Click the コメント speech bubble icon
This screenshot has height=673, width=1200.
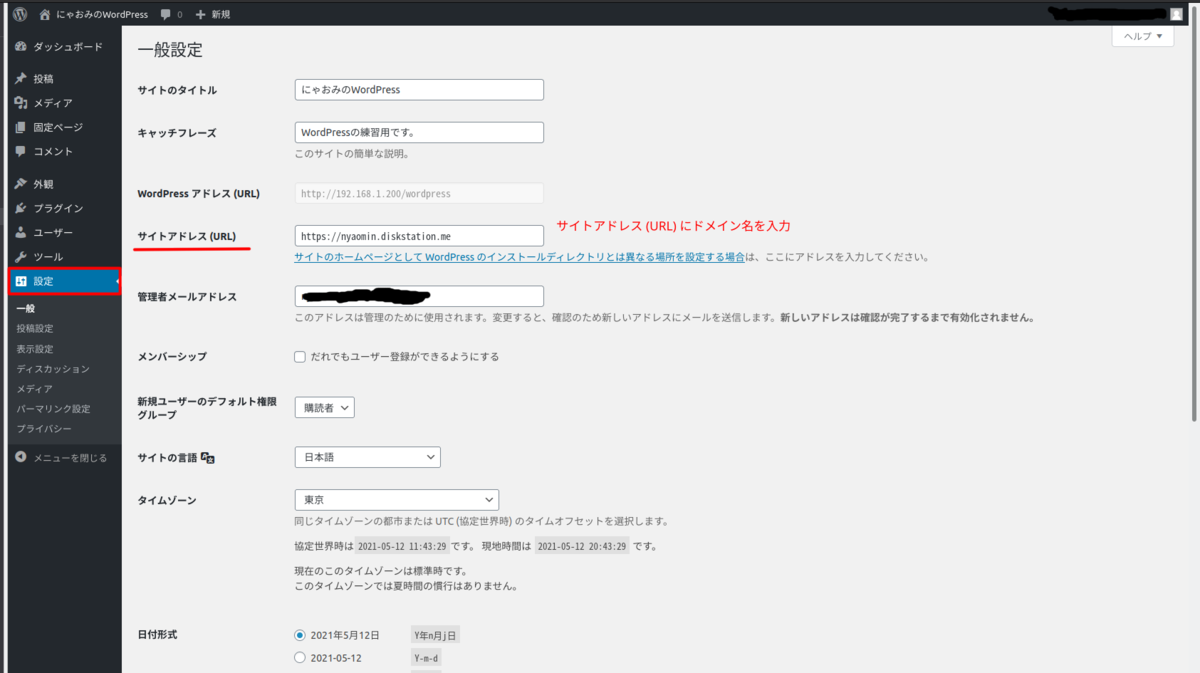pos(21,151)
